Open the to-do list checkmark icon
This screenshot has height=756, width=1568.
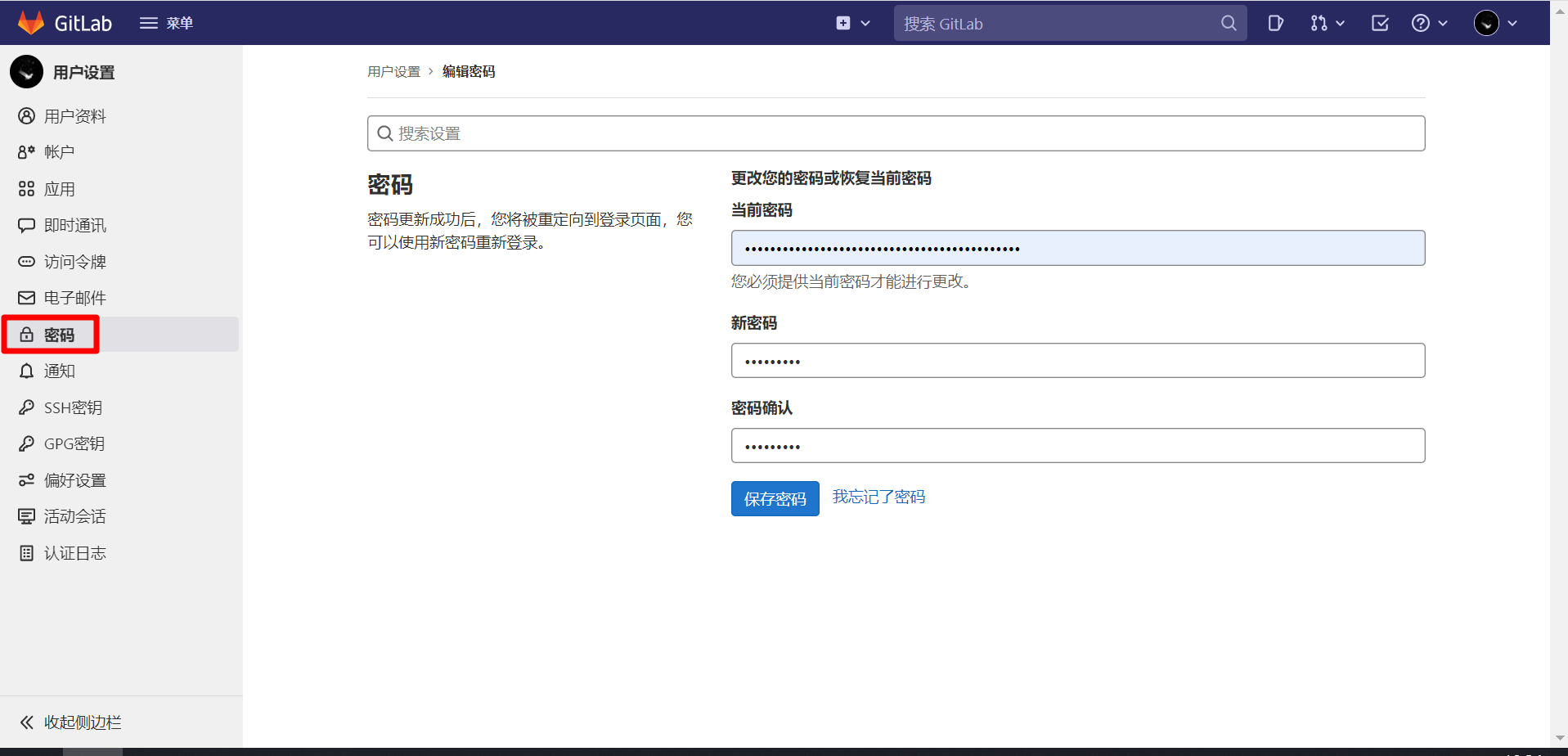(1380, 23)
